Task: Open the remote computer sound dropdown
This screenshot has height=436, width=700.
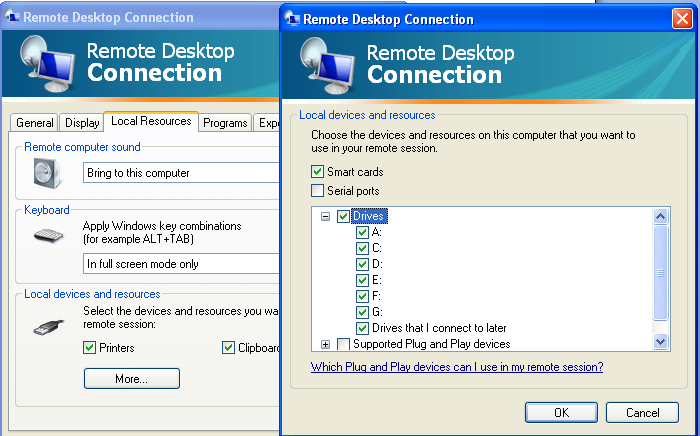Action: click(181, 173)
